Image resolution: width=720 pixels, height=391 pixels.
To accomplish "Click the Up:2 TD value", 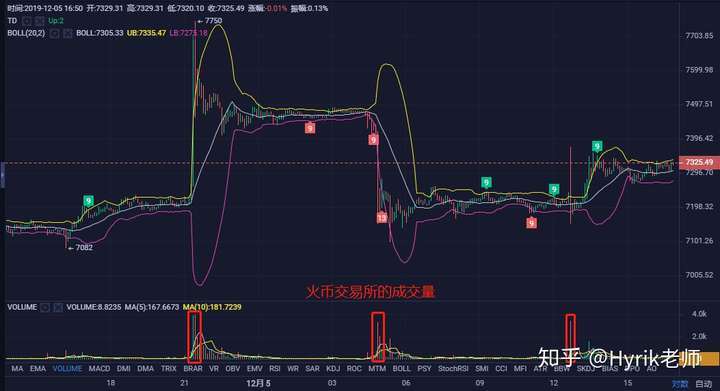I will [56, 21].
